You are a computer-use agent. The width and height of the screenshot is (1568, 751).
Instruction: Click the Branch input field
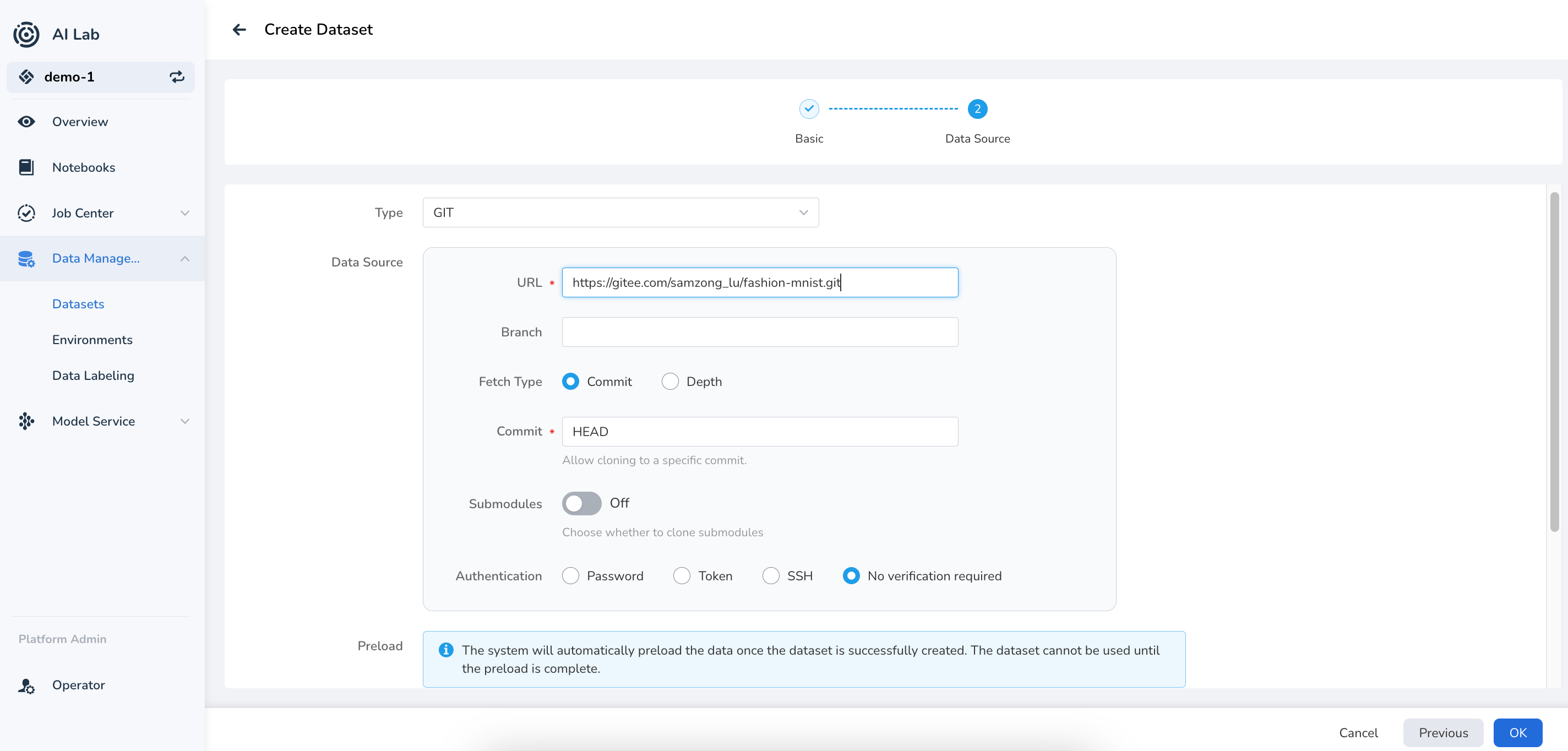click(x=760, y=332)
